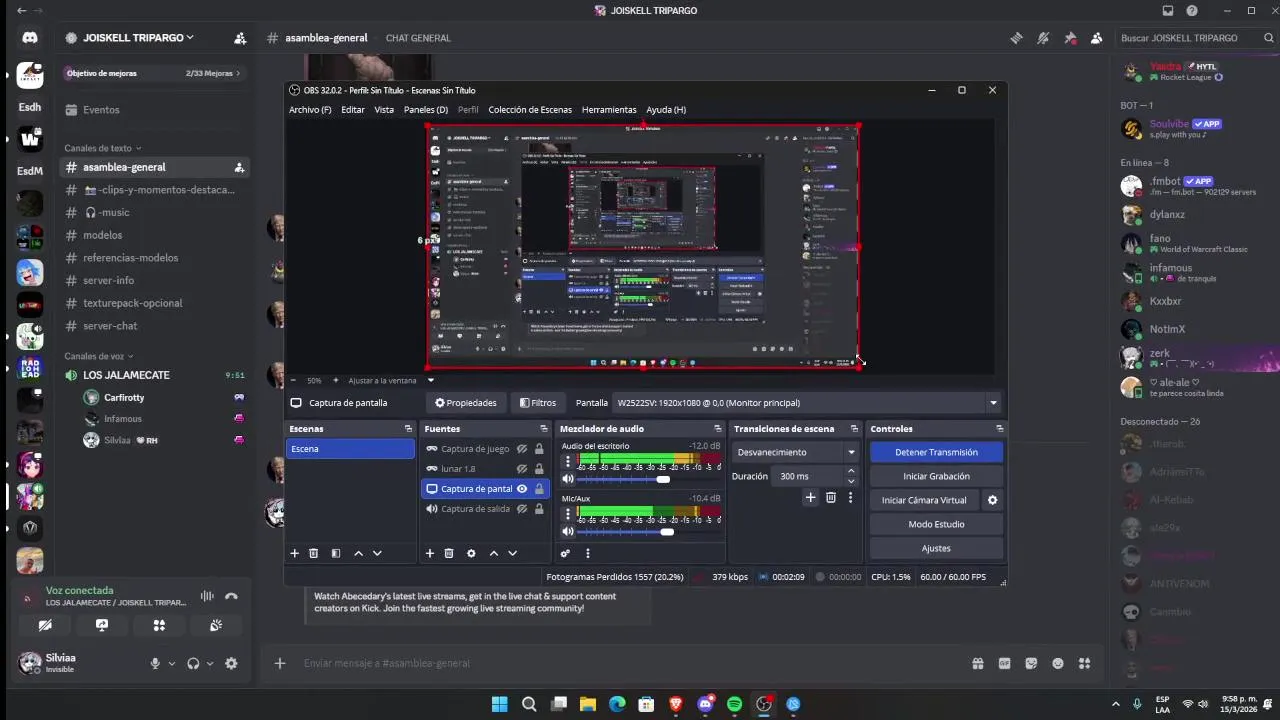Add a new source in Fuentes panel

coord(430,553)
